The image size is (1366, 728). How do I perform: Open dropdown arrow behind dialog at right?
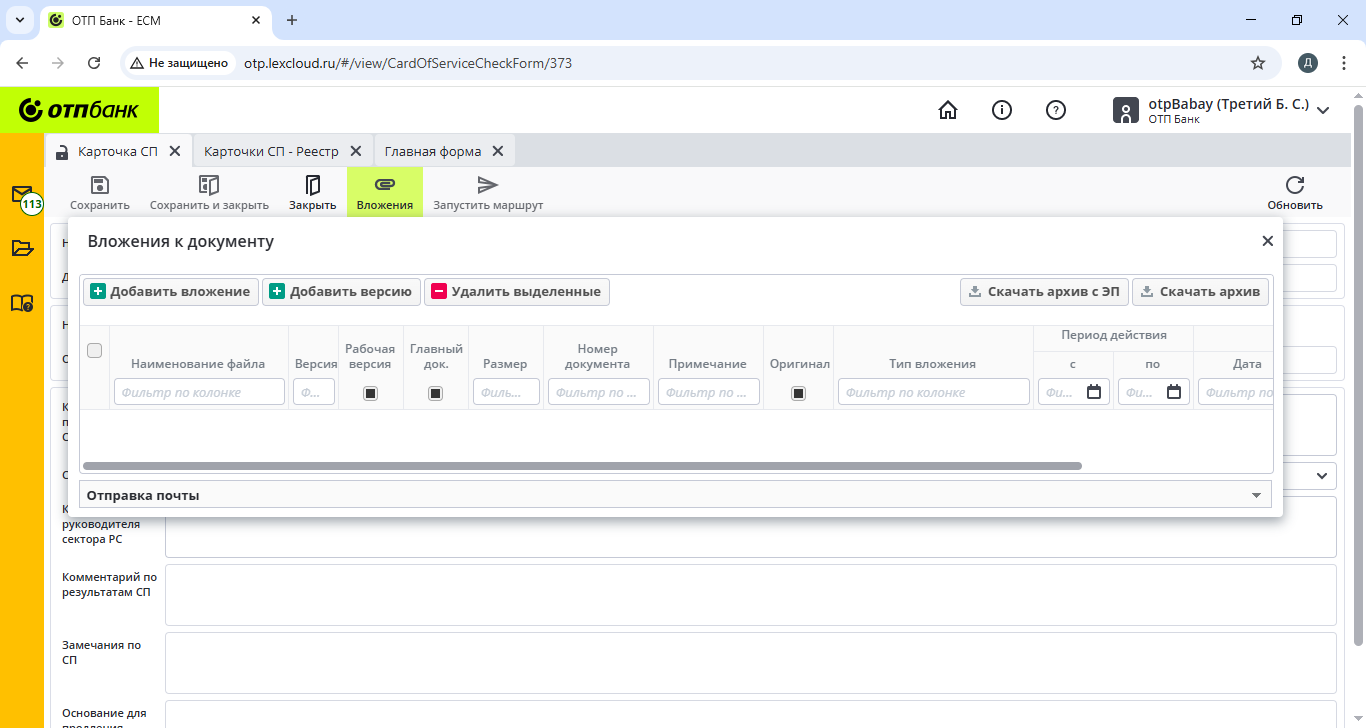click(1322, 476)
